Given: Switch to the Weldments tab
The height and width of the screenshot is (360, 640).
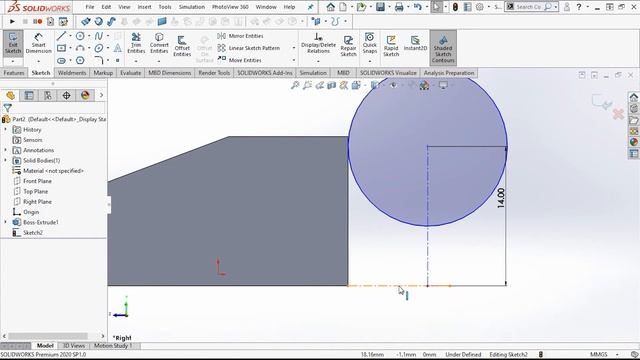Looking at the screenshot, I should point(72,73).
